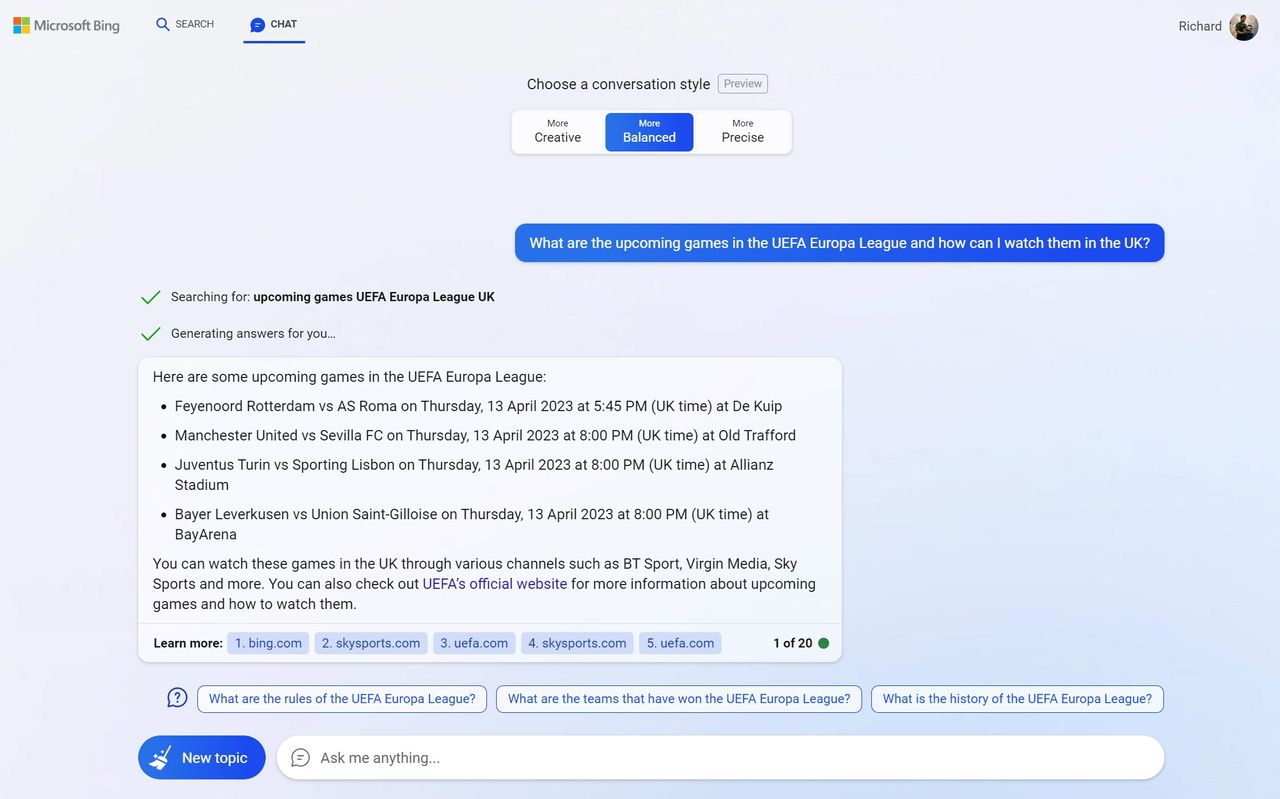1280x799 pixels.
Task: Click the Juventus Turin vs Sporting Lisbon line
Action: pos(474,475)
